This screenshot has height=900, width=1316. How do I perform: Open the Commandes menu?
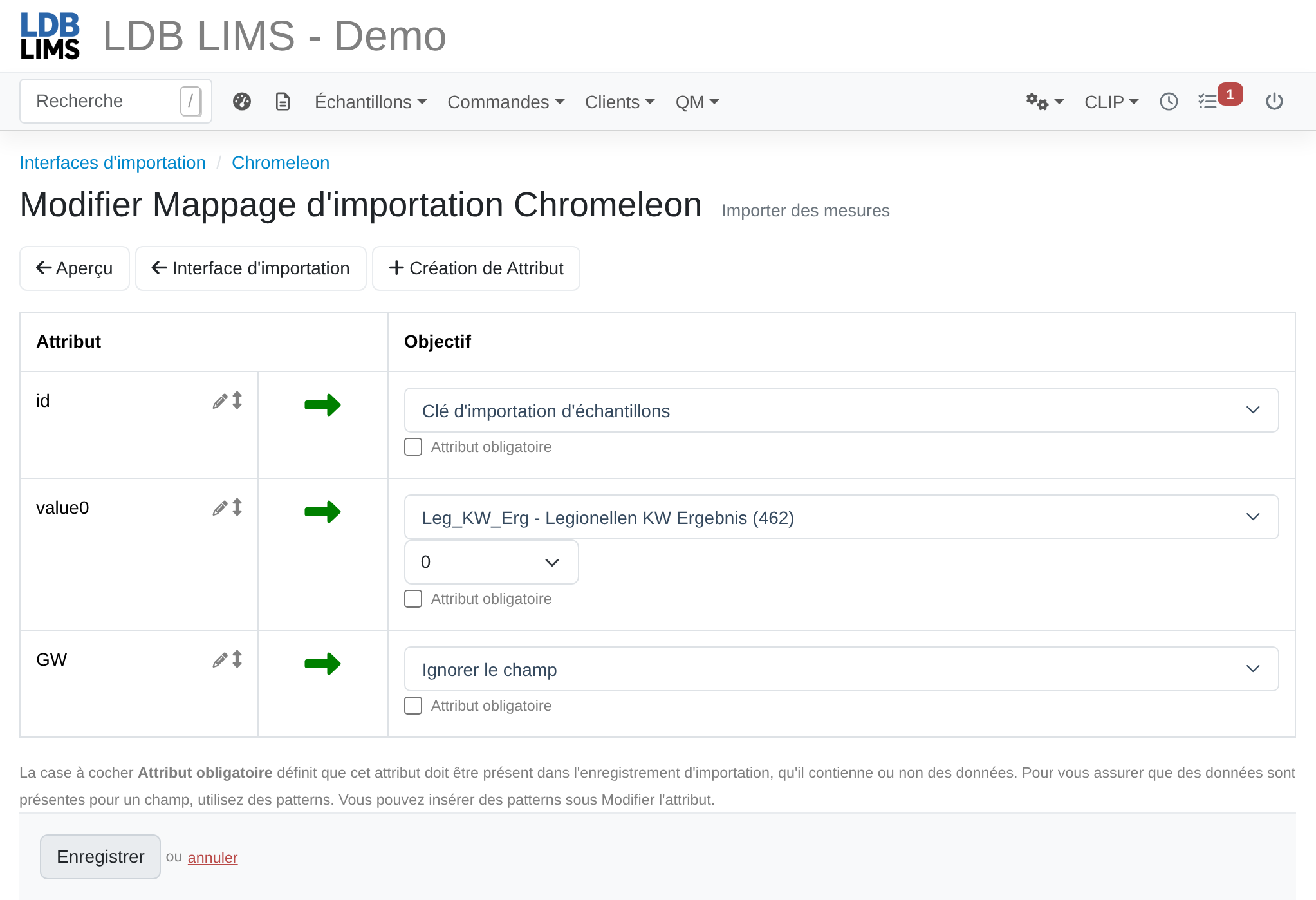click(x=506, y=102)
